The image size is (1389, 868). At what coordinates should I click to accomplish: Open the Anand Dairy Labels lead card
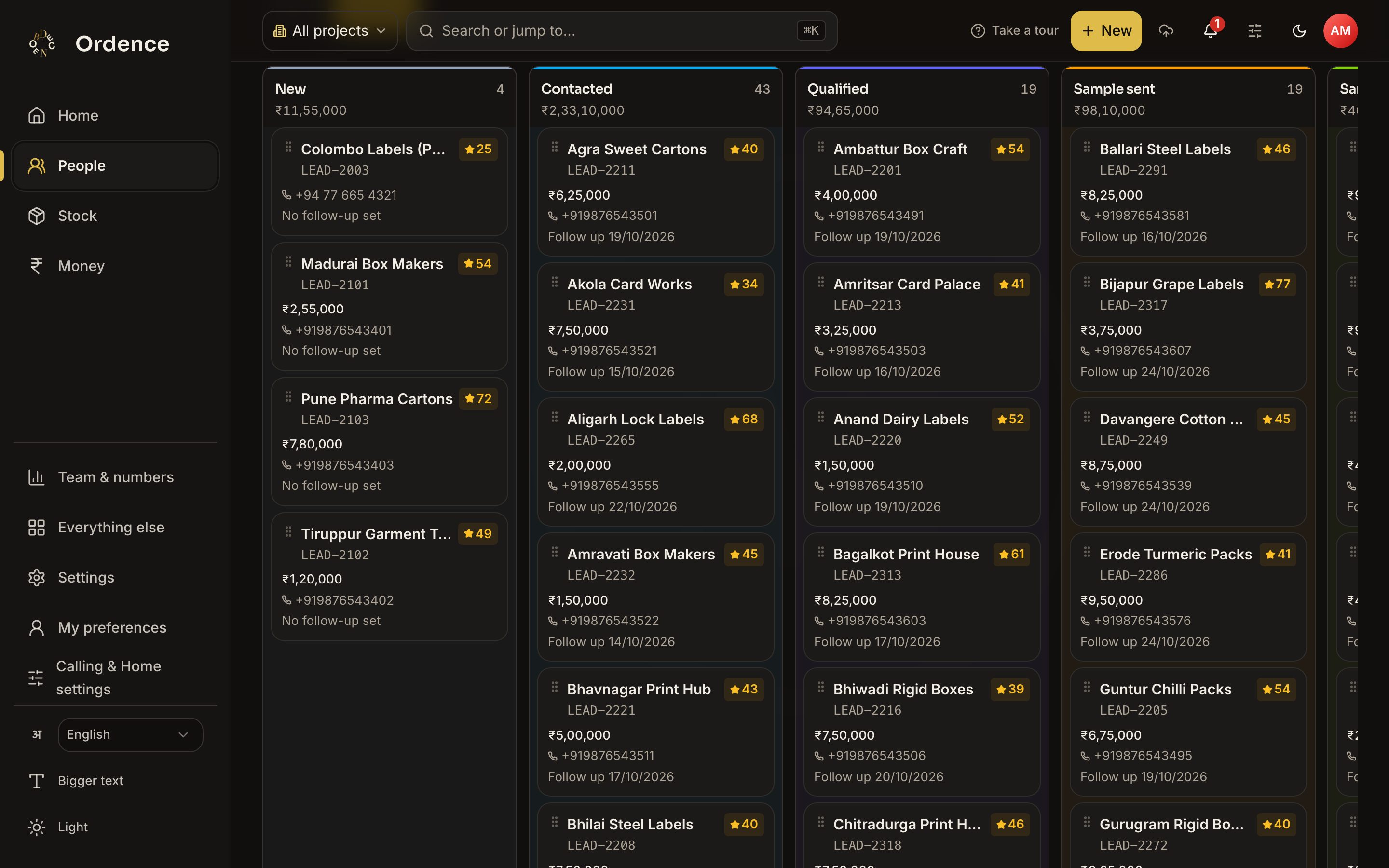[x=922, y=461]
